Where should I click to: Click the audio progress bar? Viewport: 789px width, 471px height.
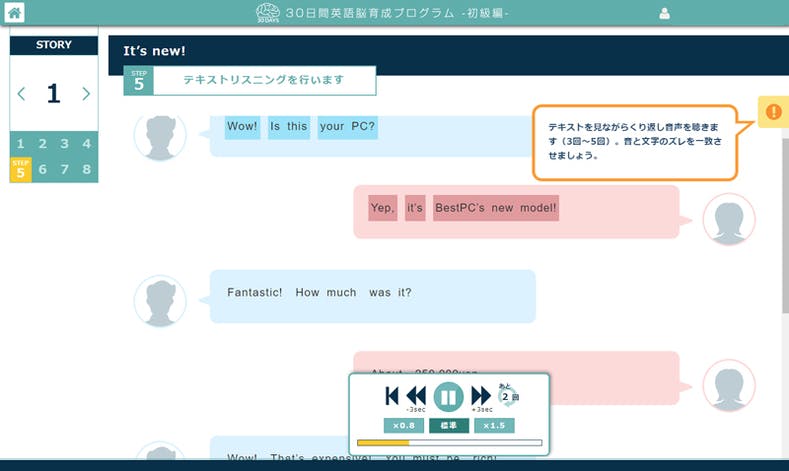click(449, 442)
